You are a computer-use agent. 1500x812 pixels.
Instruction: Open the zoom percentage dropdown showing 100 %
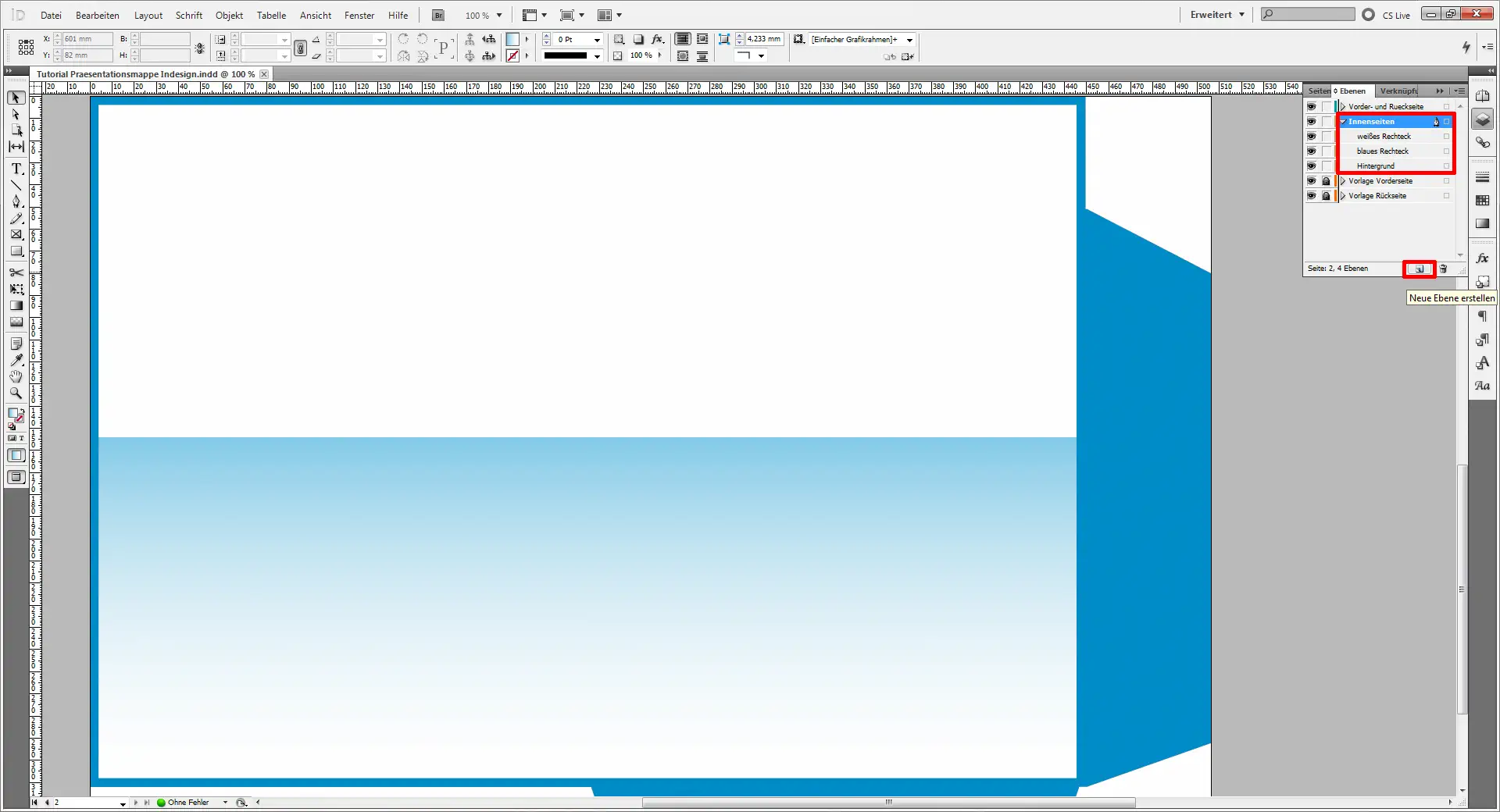point(500,15)
